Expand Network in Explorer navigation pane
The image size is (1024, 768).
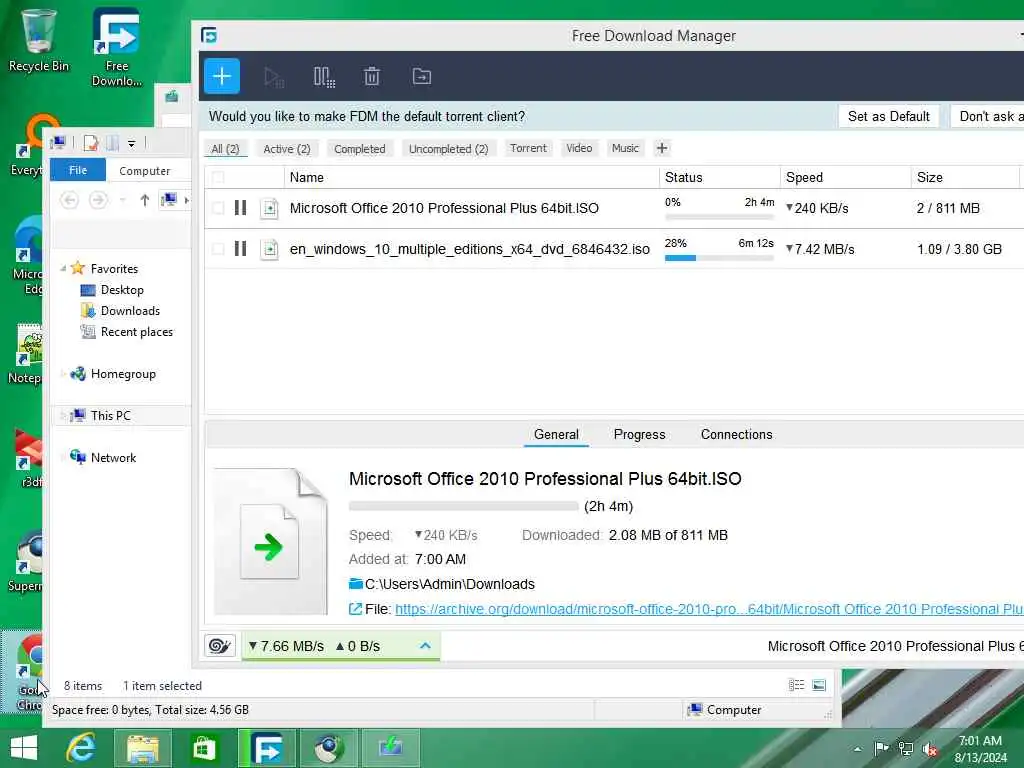pos(63,457)
